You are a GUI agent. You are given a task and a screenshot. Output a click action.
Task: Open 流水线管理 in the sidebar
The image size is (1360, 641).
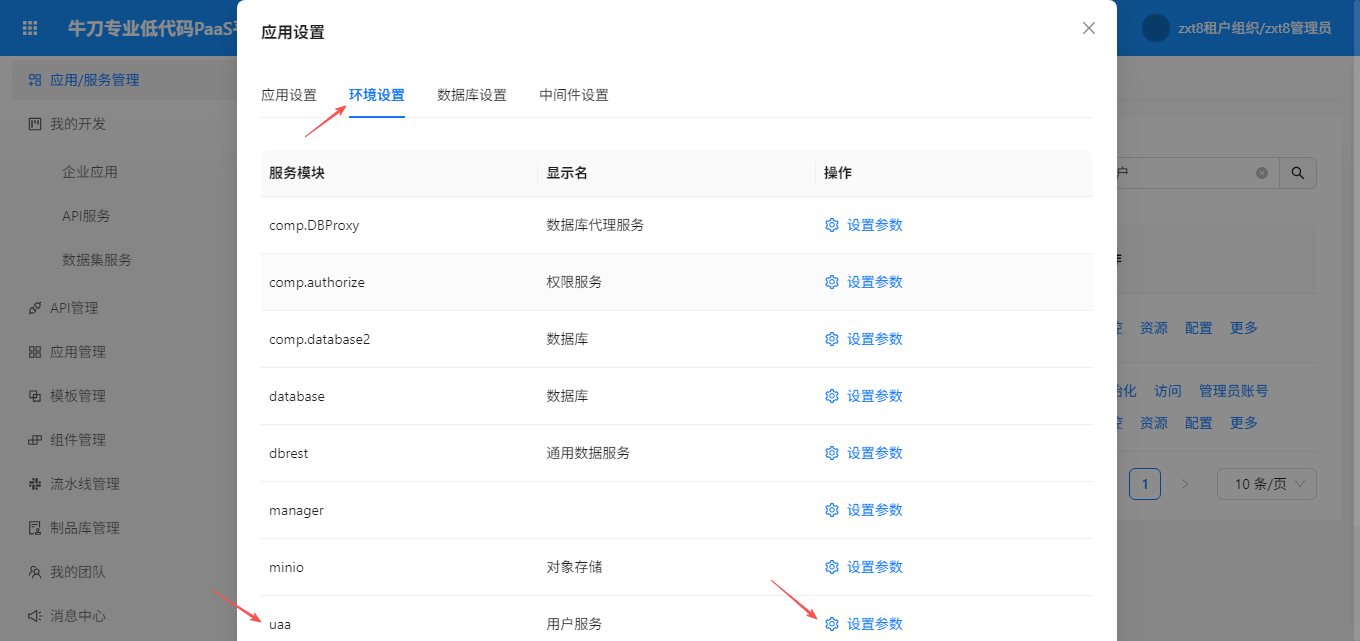click(x=85, y=484)
